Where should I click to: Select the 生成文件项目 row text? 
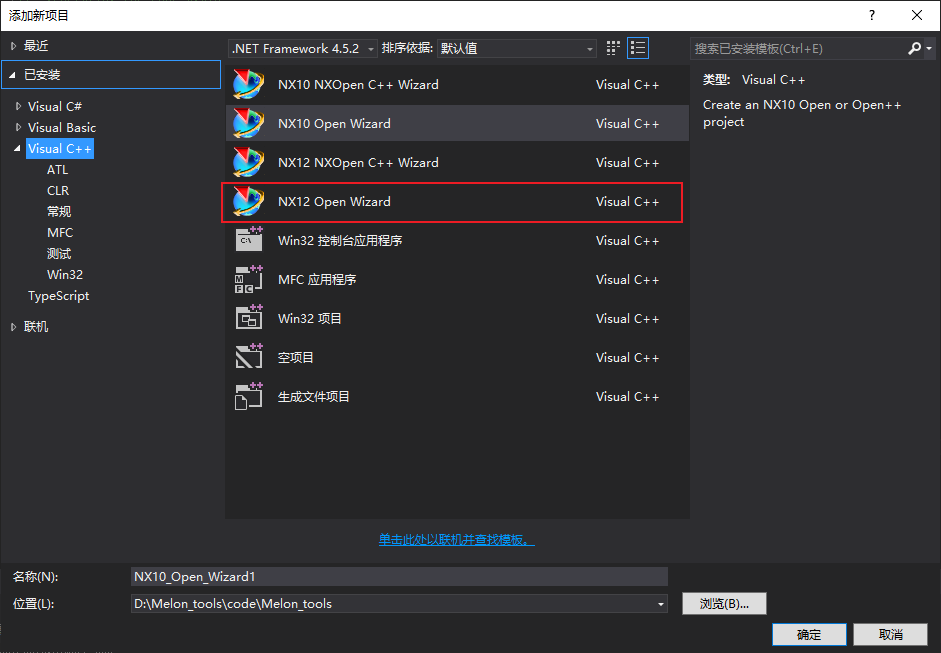click(313, 397)
